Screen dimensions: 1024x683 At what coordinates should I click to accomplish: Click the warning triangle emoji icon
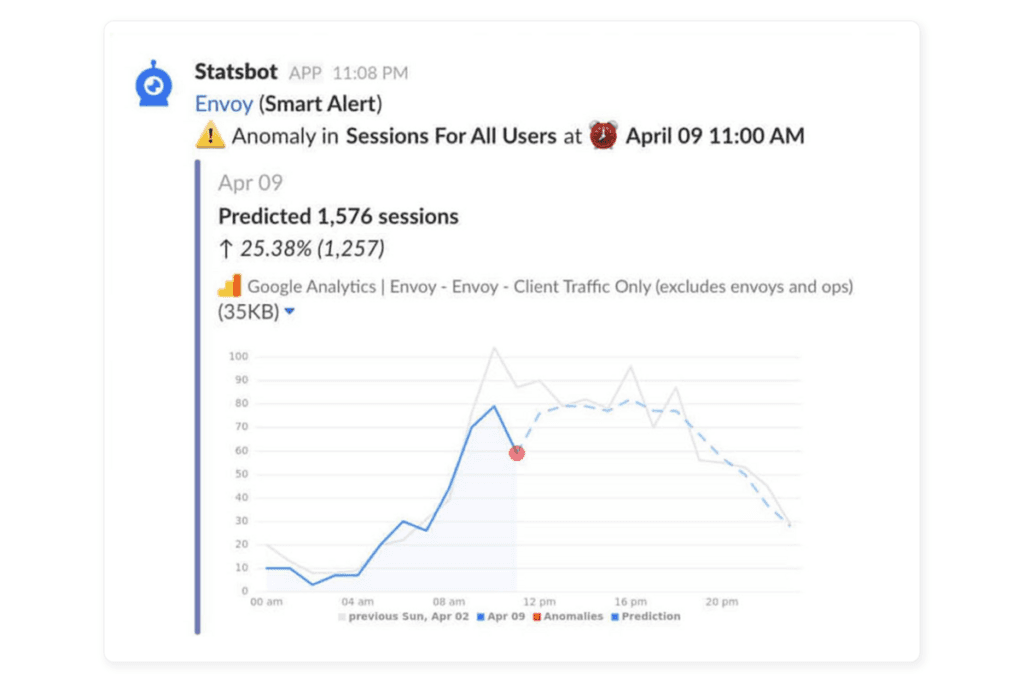coord(210,135)
